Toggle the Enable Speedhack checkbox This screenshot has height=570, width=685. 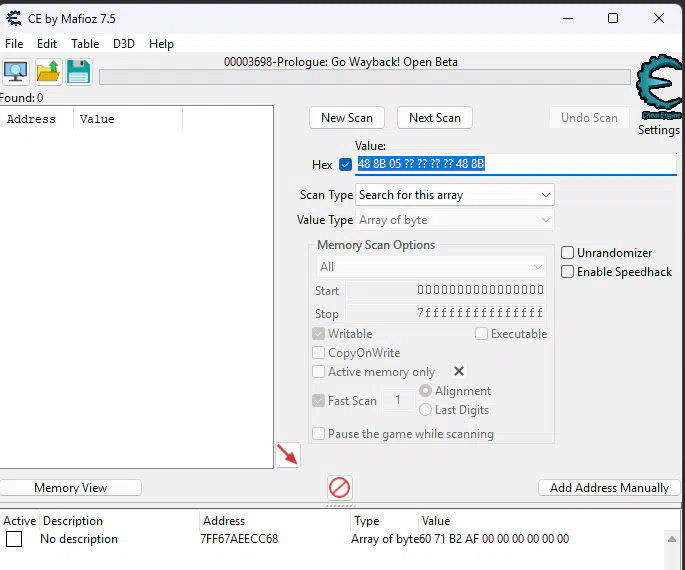point(568,272)
